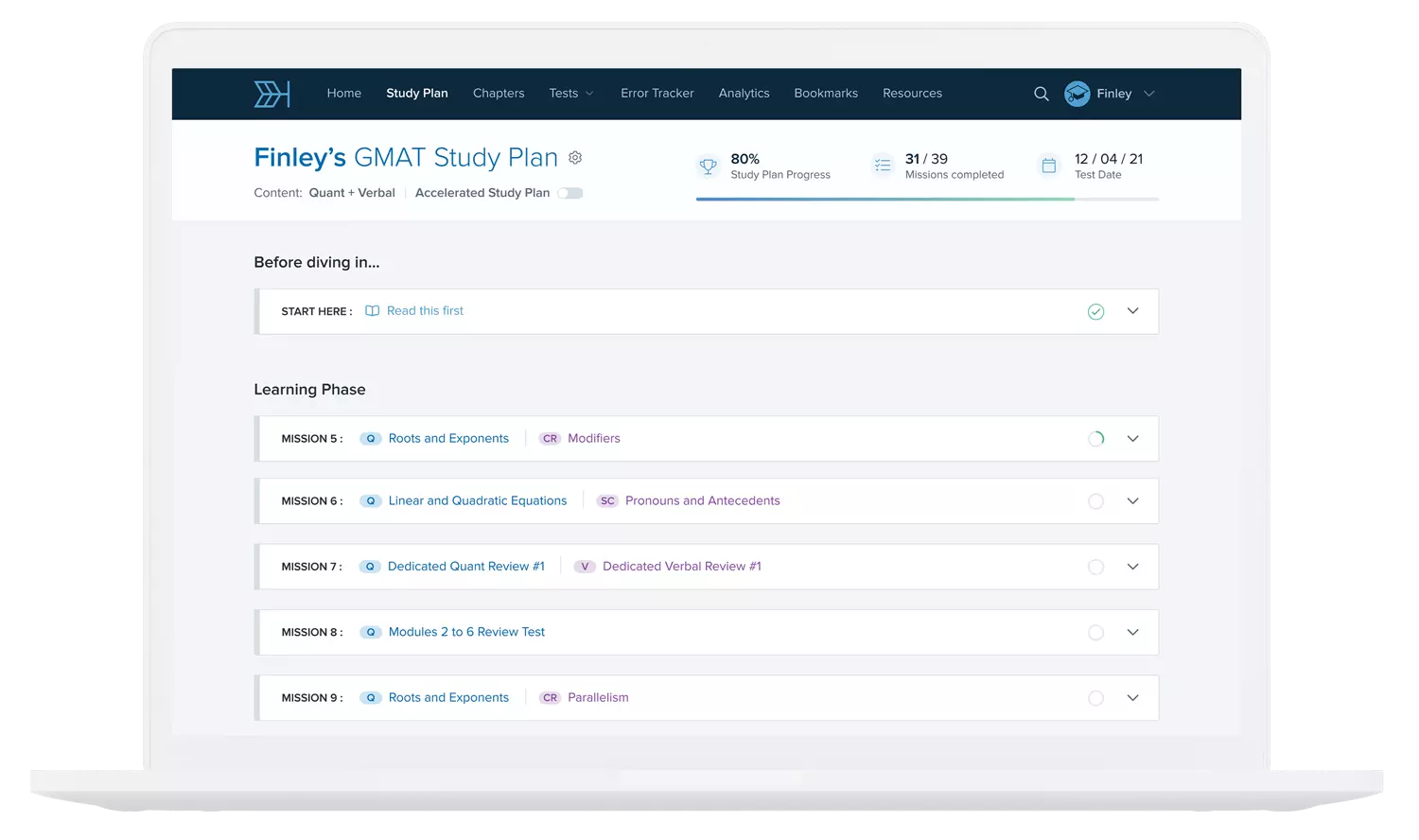1419x840 pixels.
Task: Click the 80% Study Plan Progress text
Action: pyautogui.click(x=780, y=166)
